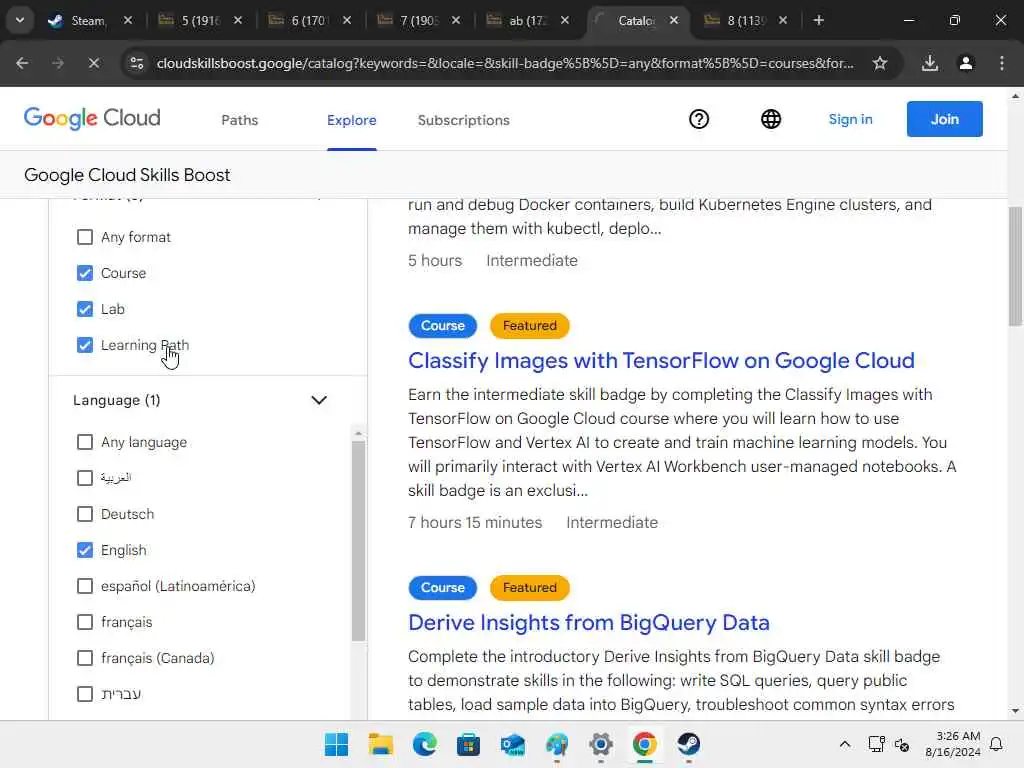Open notifications bell in taskbar
1024x768 pixels.
pos(996,744)
